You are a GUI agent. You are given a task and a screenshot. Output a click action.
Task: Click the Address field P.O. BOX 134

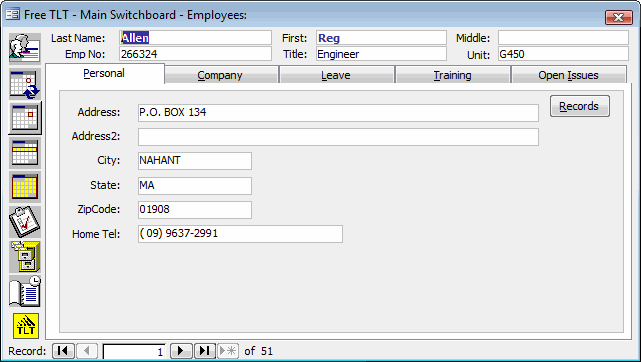click(338, 113)
